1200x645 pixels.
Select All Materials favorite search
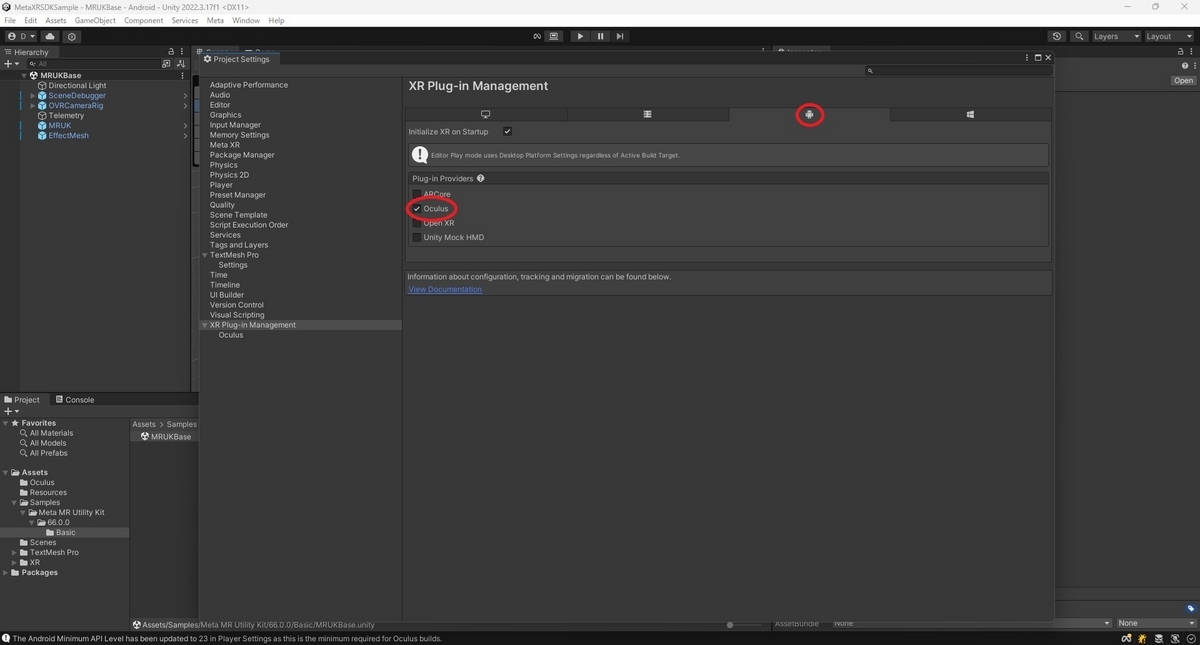coord(51,433)
